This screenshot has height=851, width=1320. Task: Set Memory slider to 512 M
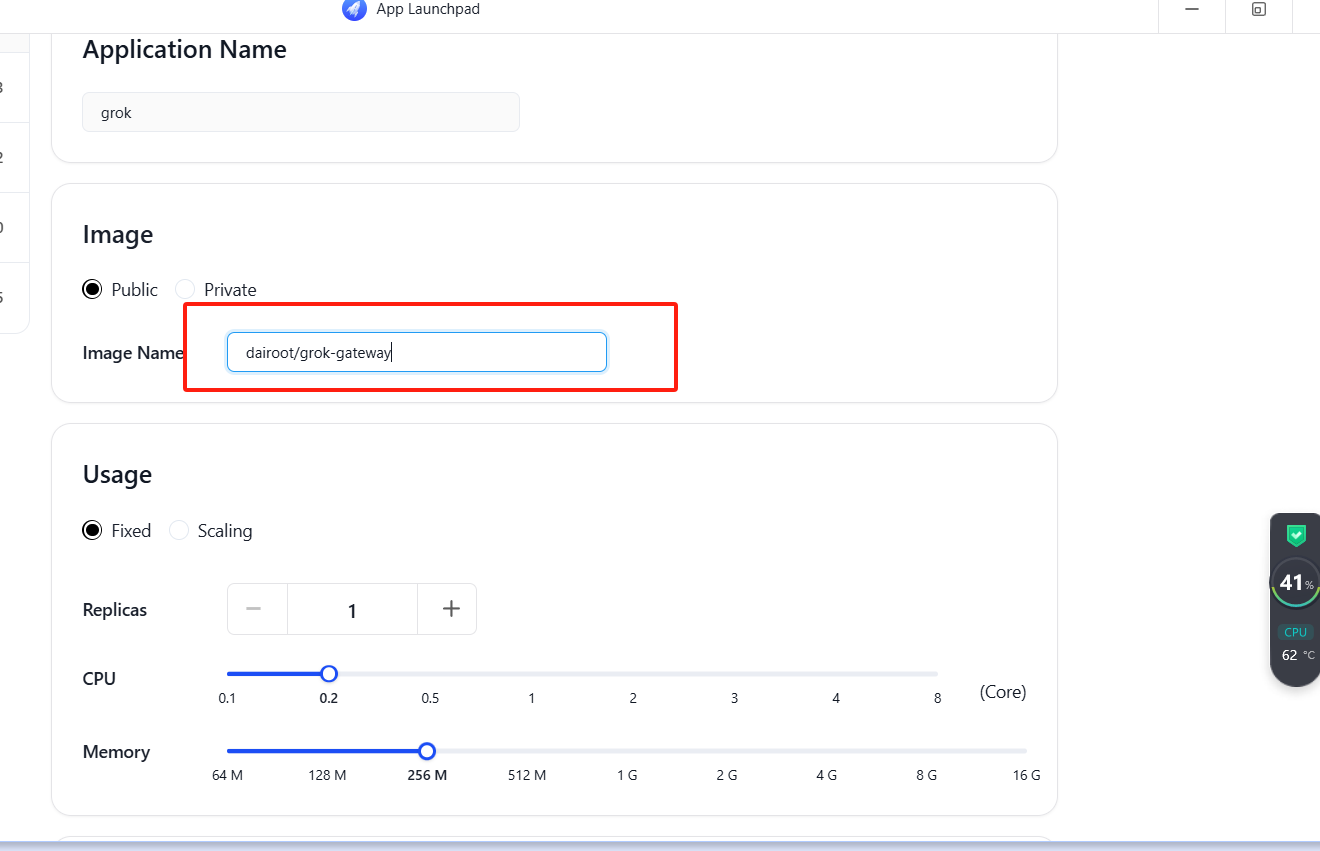pos(527,751)
